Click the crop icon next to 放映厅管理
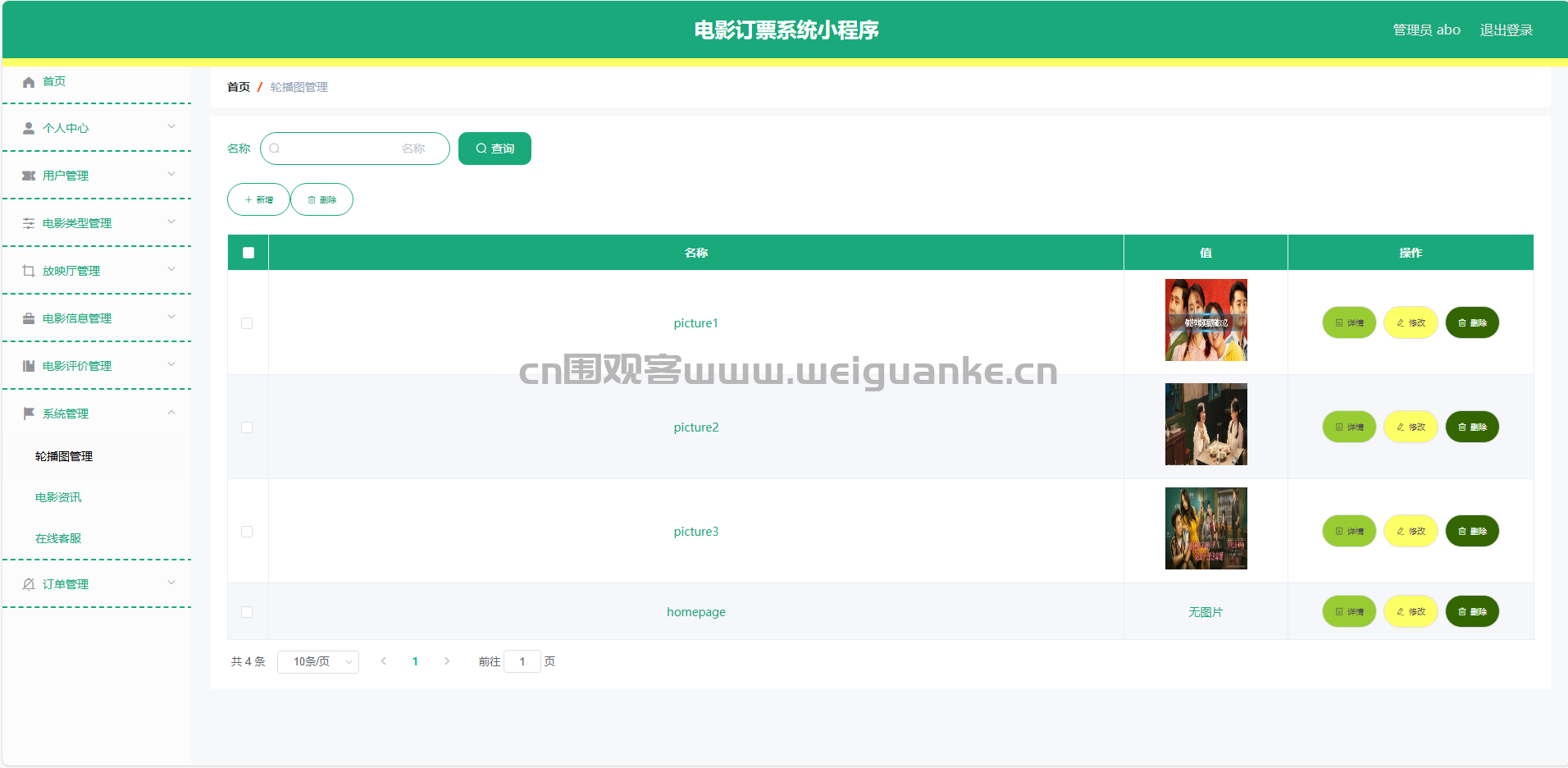 29,271
